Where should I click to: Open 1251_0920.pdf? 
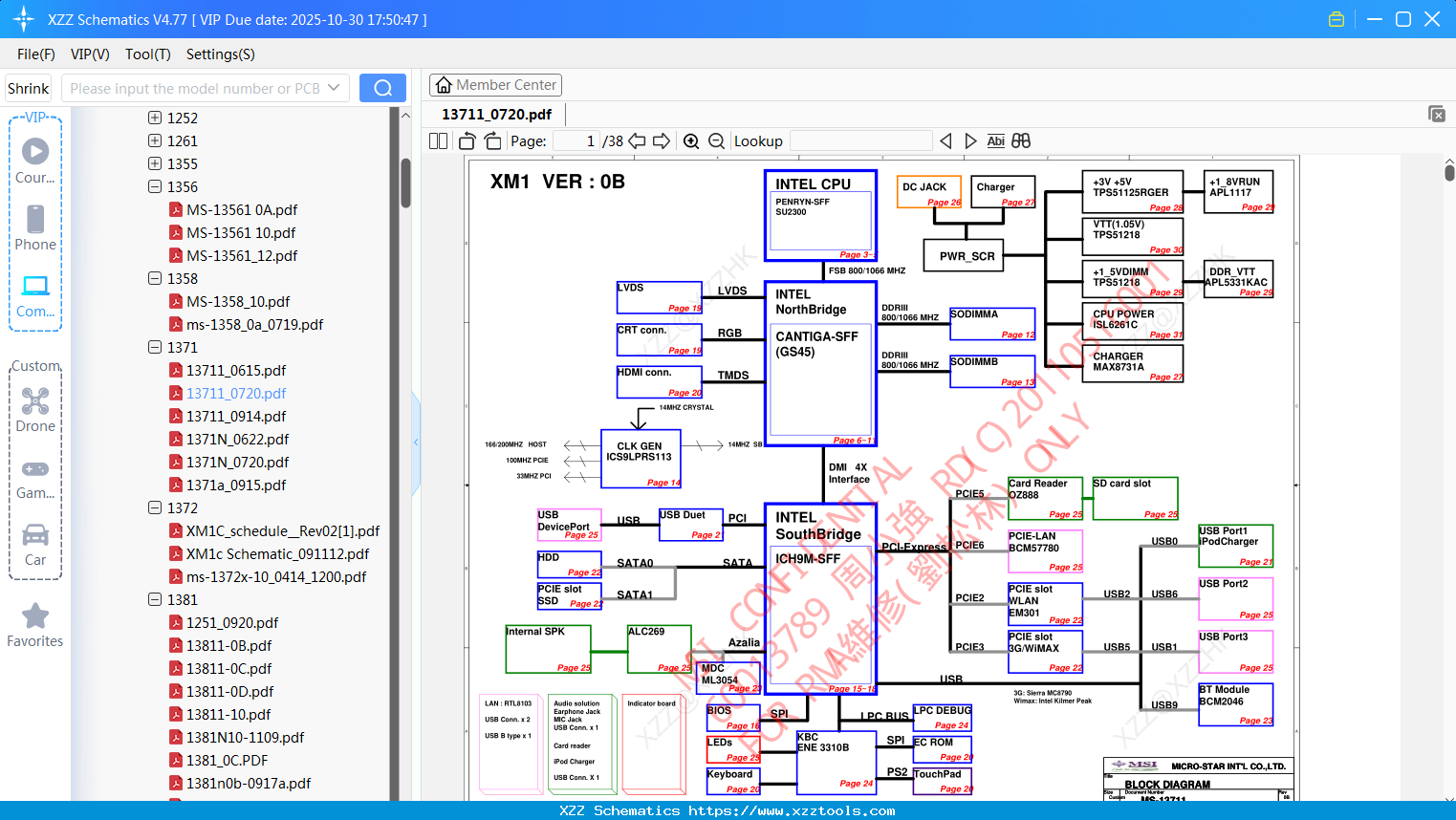point(232,623)
